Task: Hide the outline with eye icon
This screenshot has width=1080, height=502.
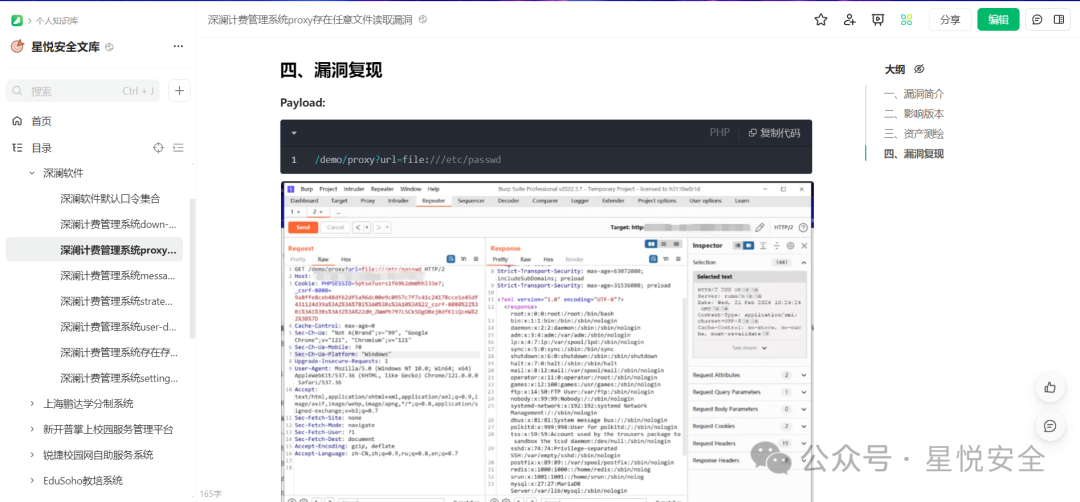Action: click(919, 69)
